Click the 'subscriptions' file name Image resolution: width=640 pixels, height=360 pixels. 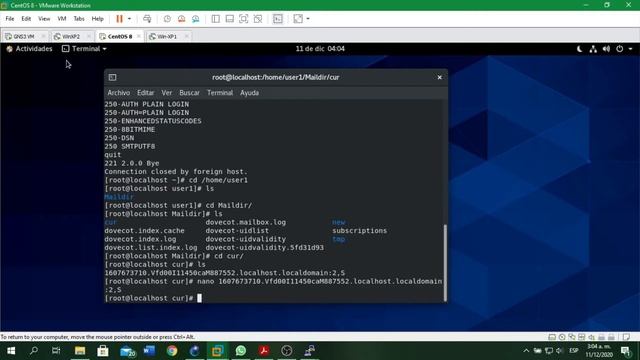[x=359, y=231]
